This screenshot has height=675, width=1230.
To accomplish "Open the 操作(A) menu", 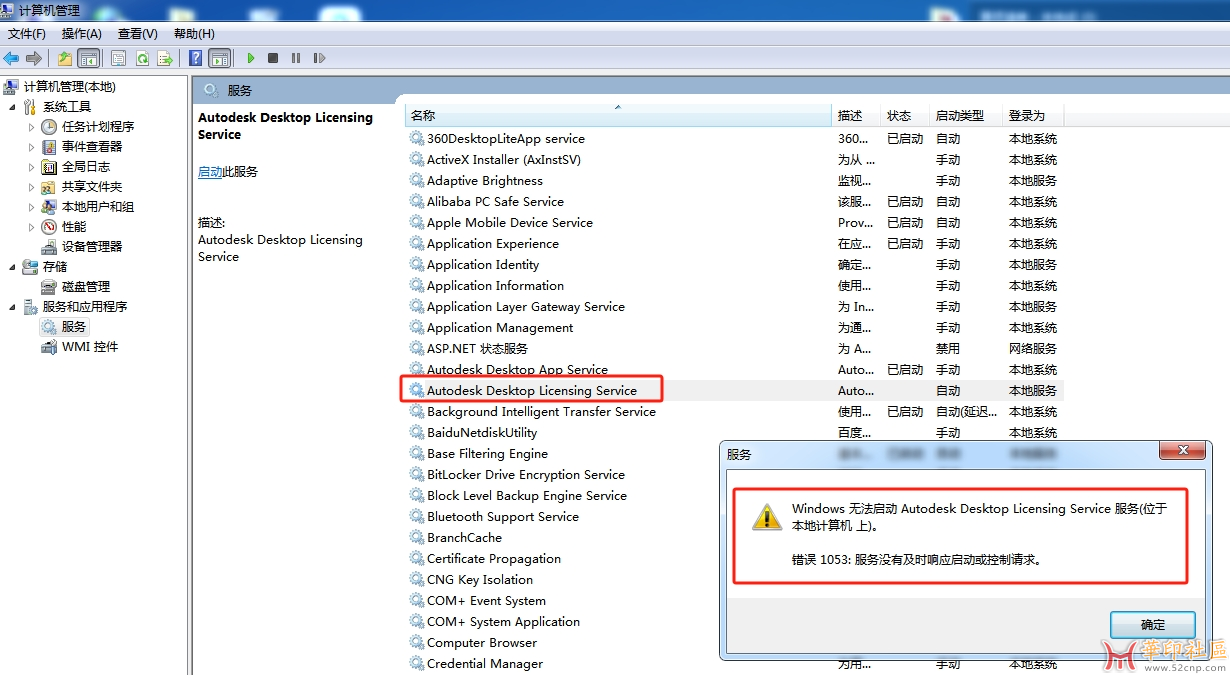I will 81,34.
